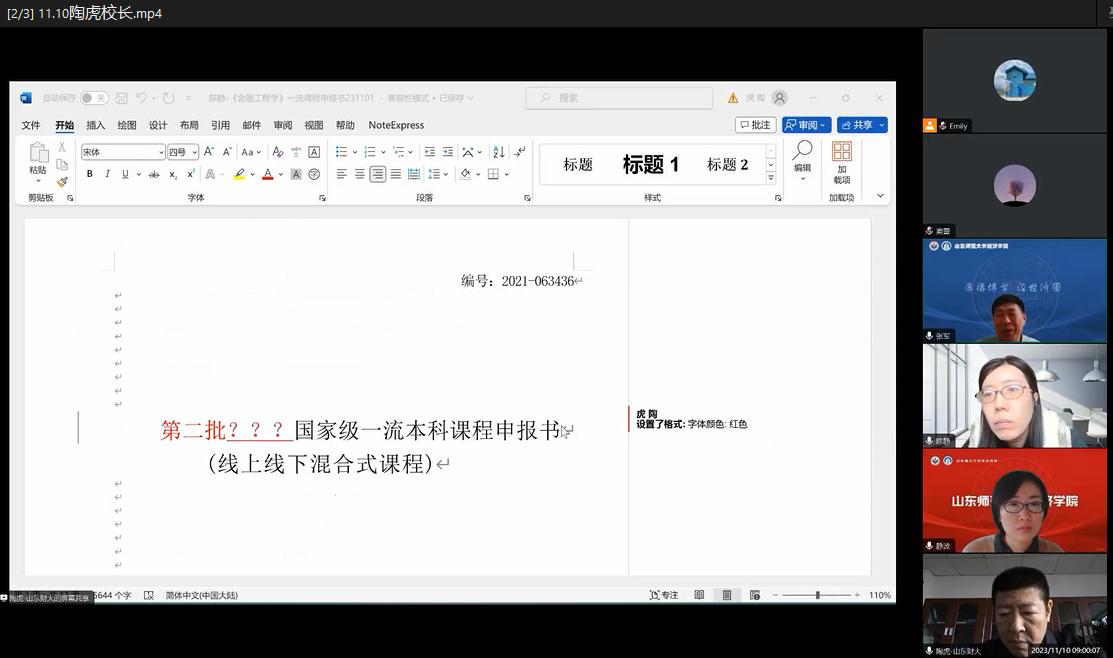Screen dimensions: 1113x658
Task: Switch to the NoteExpress tab
Action: (396, 125)
